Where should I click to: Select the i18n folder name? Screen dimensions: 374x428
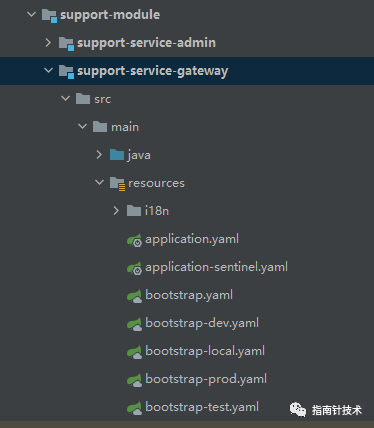tap(157, 211)
